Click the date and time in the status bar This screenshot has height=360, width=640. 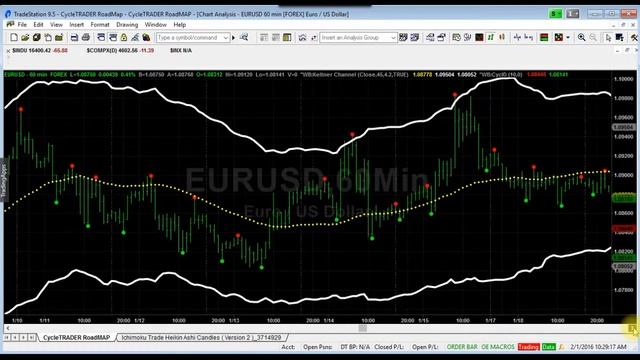pos(598,347)
